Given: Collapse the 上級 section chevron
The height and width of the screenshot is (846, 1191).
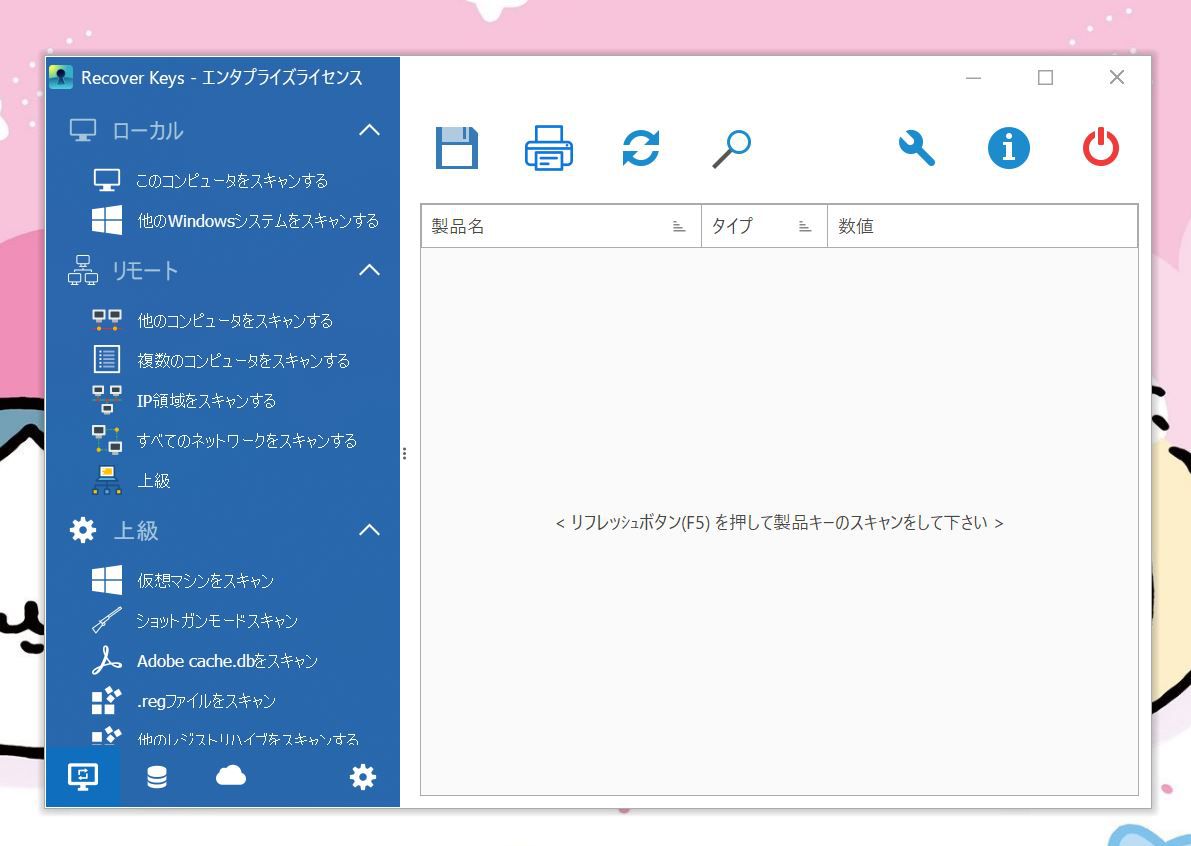Looking at the screenshot, I should [x=369, y=529].
